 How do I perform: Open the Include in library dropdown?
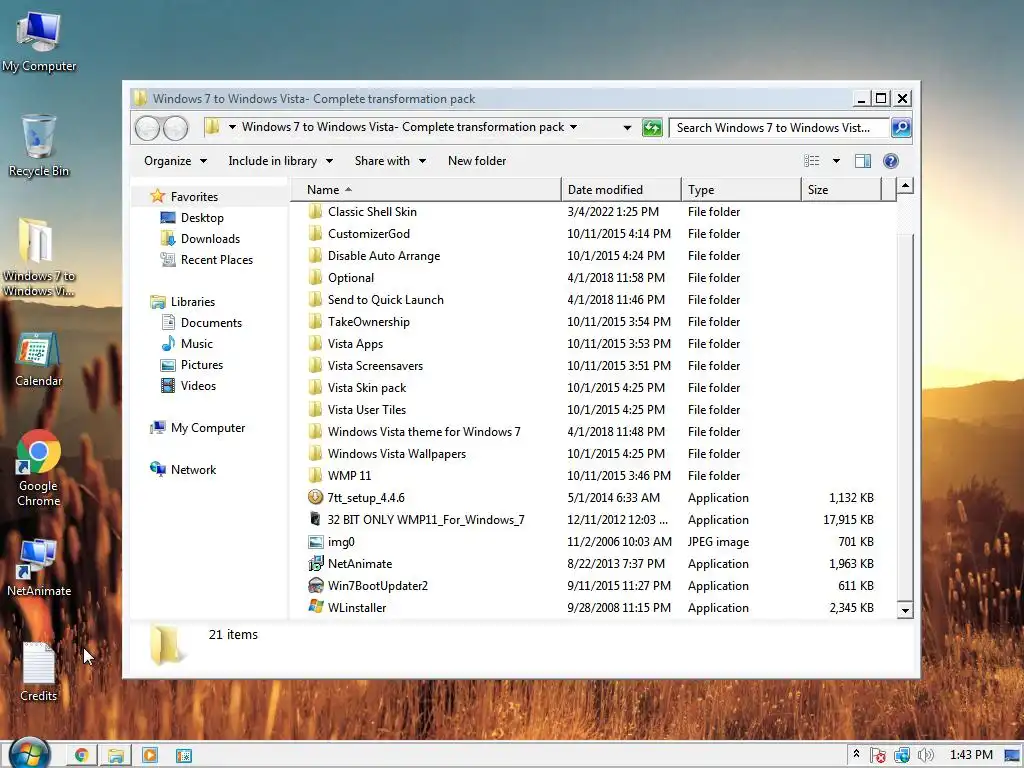coord(280,161)
